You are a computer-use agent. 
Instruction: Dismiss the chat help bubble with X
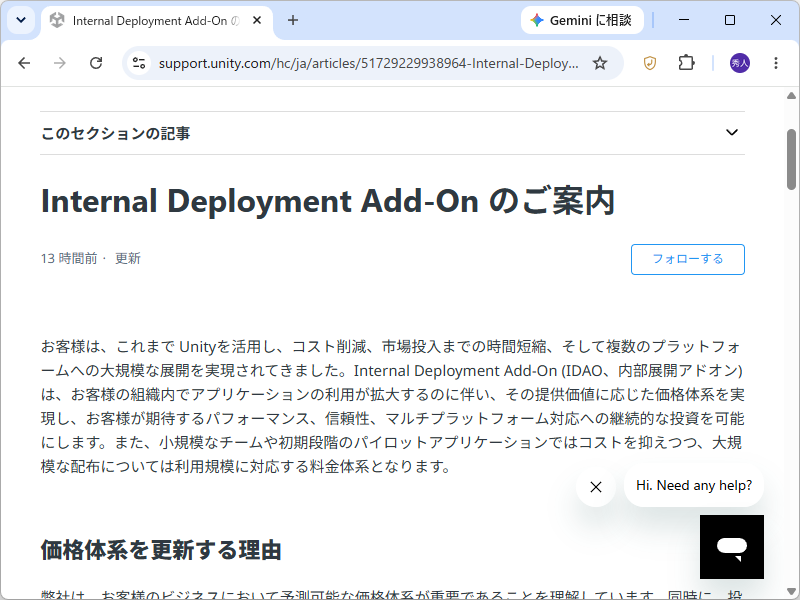595,487
